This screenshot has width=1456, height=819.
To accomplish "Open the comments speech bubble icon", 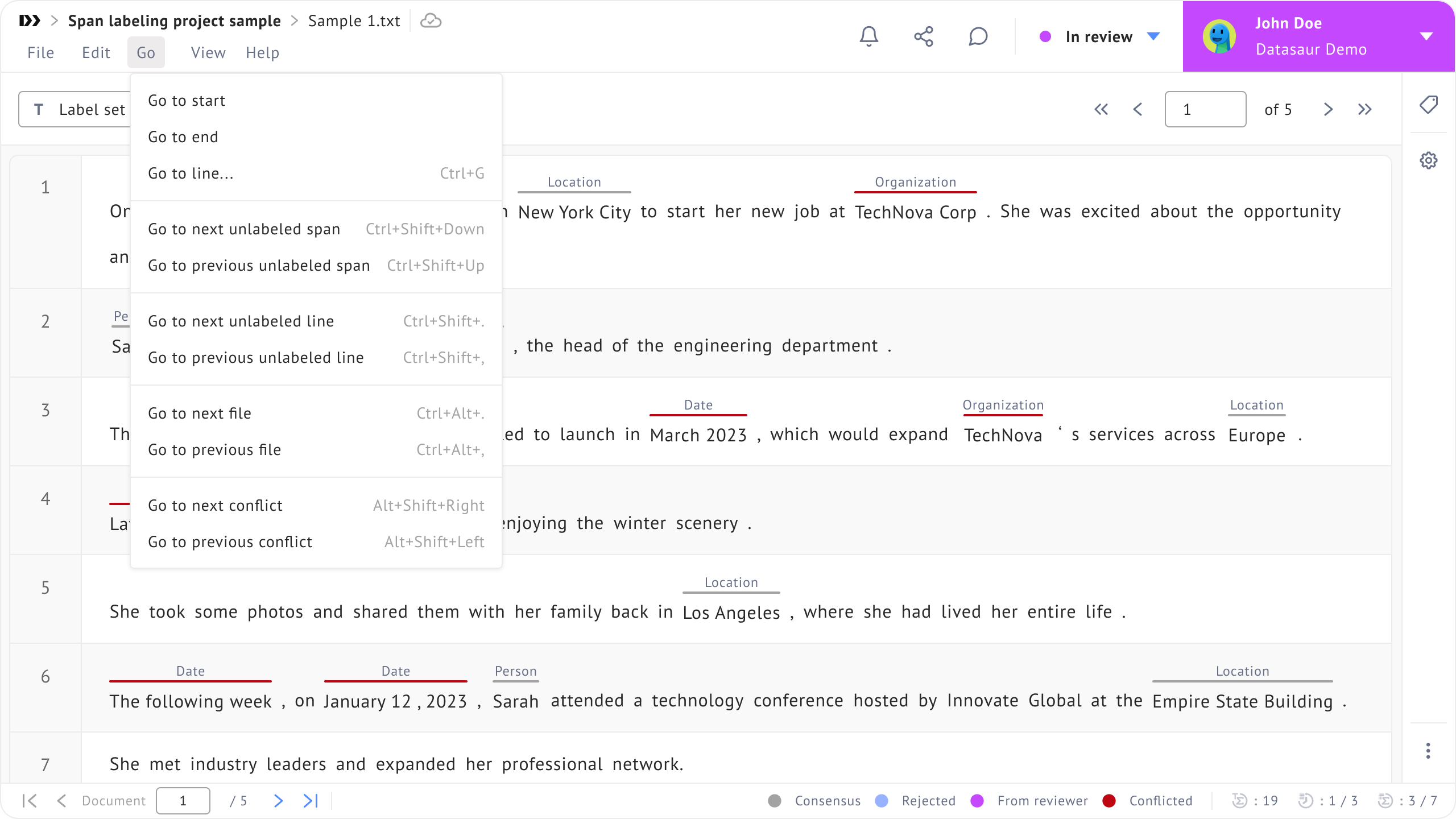I will pyautogui.click(x=978, y=37).
